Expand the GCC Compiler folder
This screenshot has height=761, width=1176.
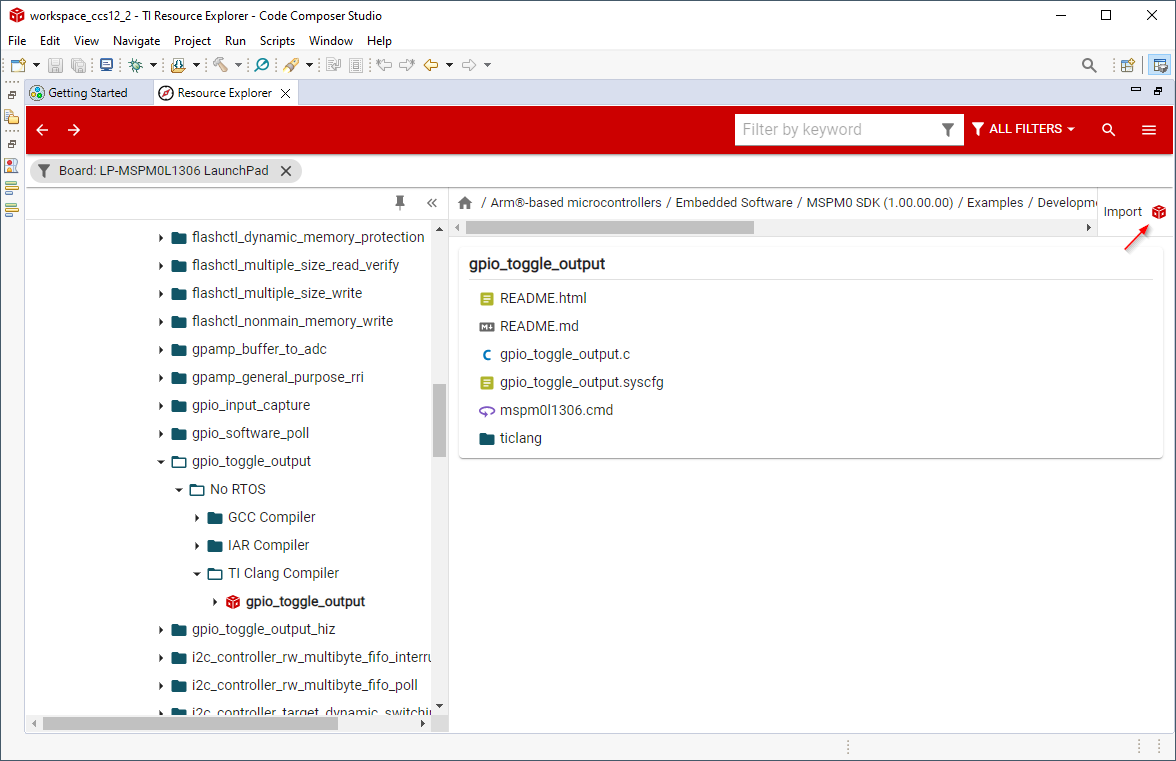[197, 518]
